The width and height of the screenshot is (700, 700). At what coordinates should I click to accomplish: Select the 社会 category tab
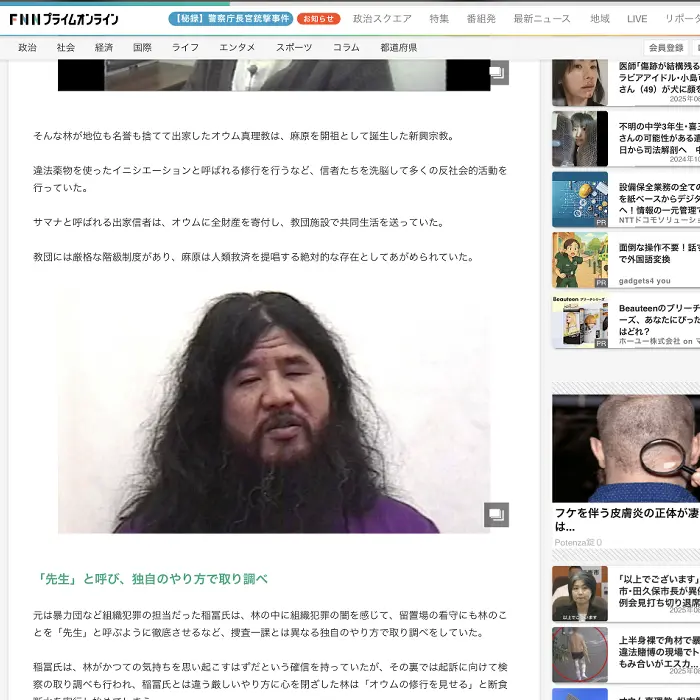click(x=66, y=47)
